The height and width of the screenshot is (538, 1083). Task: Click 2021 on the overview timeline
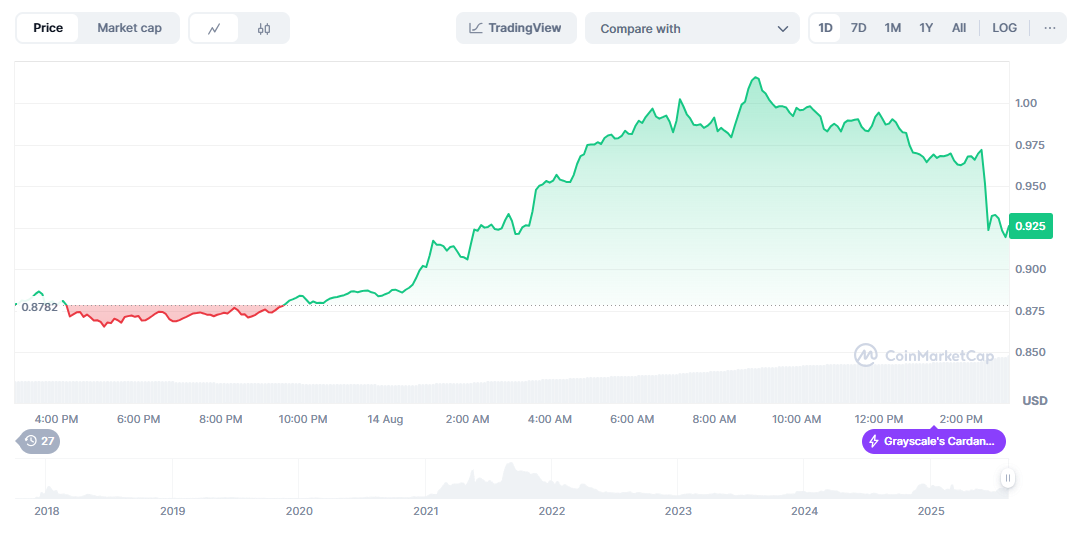(x=425, y=512)
